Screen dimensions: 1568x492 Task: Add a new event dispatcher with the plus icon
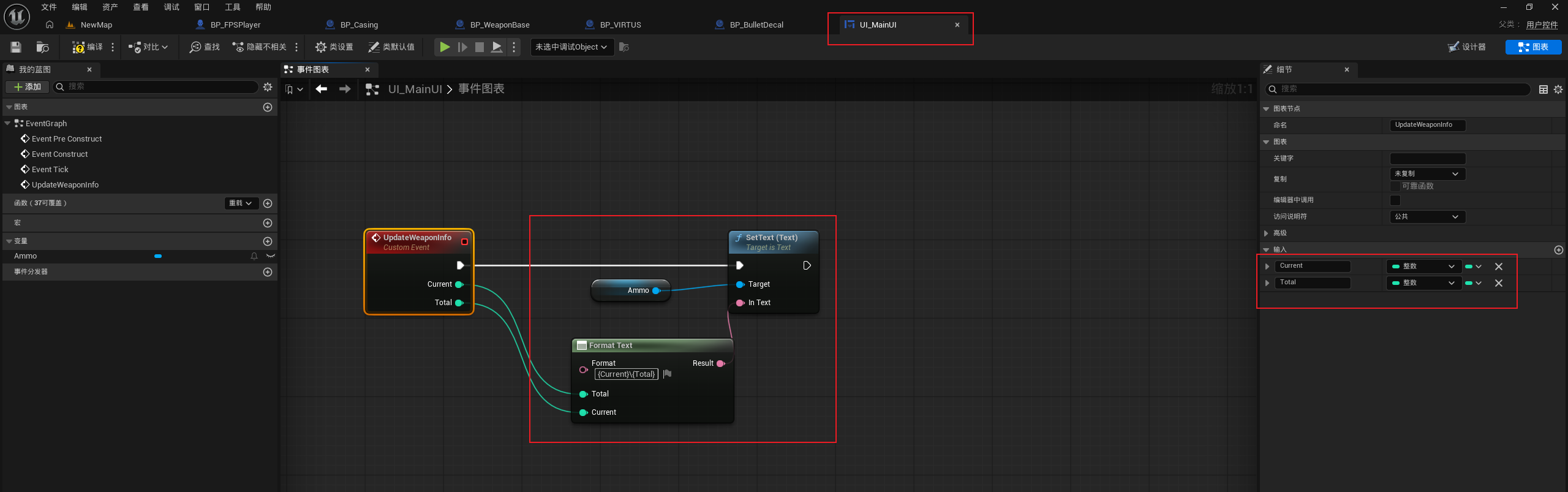tap(268, 272)
